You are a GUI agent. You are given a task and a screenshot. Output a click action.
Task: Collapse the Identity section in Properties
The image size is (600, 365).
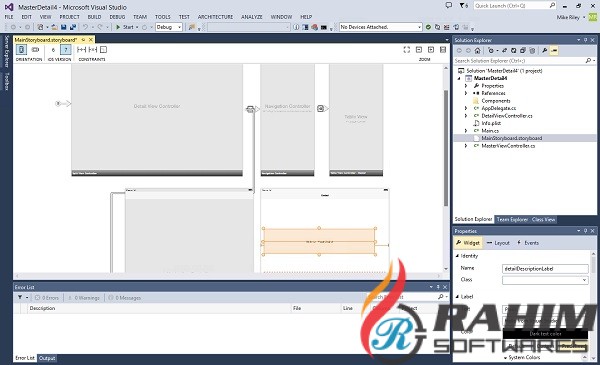tap(457, 256)
